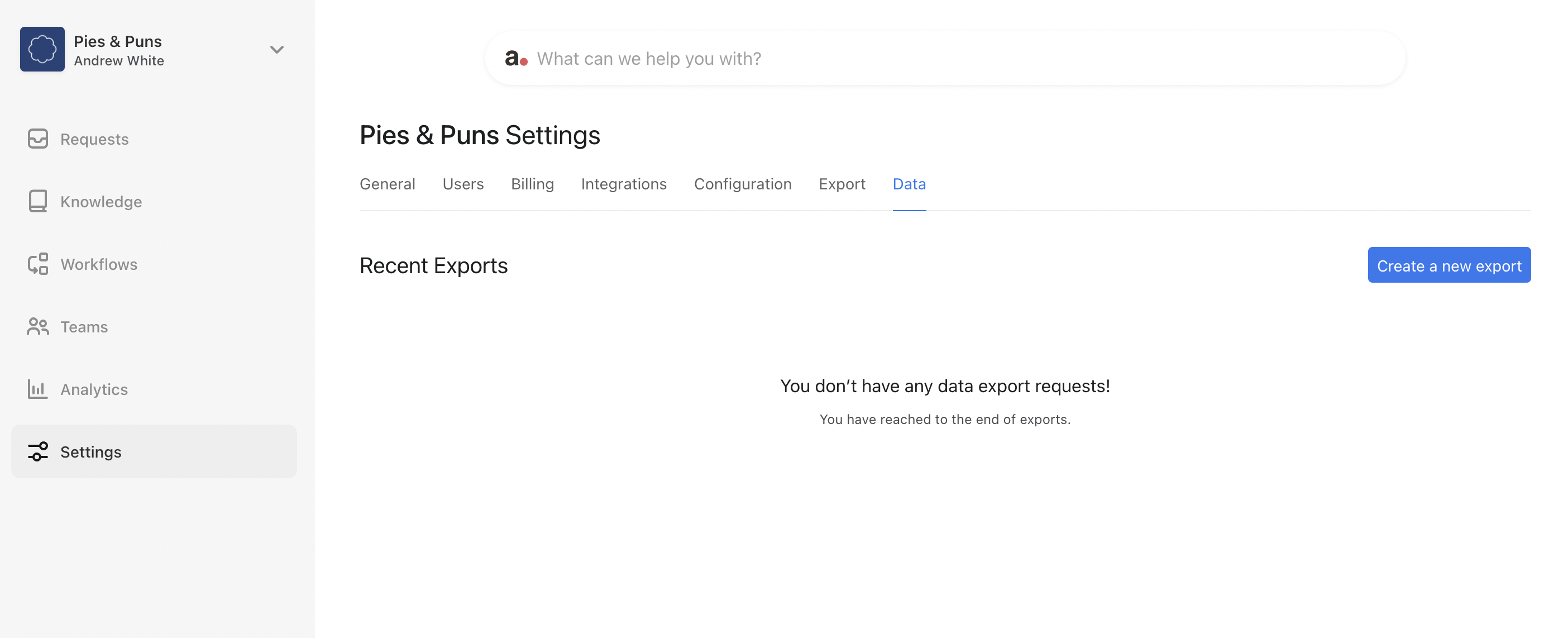Click 'You have reached to the end of exports.' text

click(945, 420)
